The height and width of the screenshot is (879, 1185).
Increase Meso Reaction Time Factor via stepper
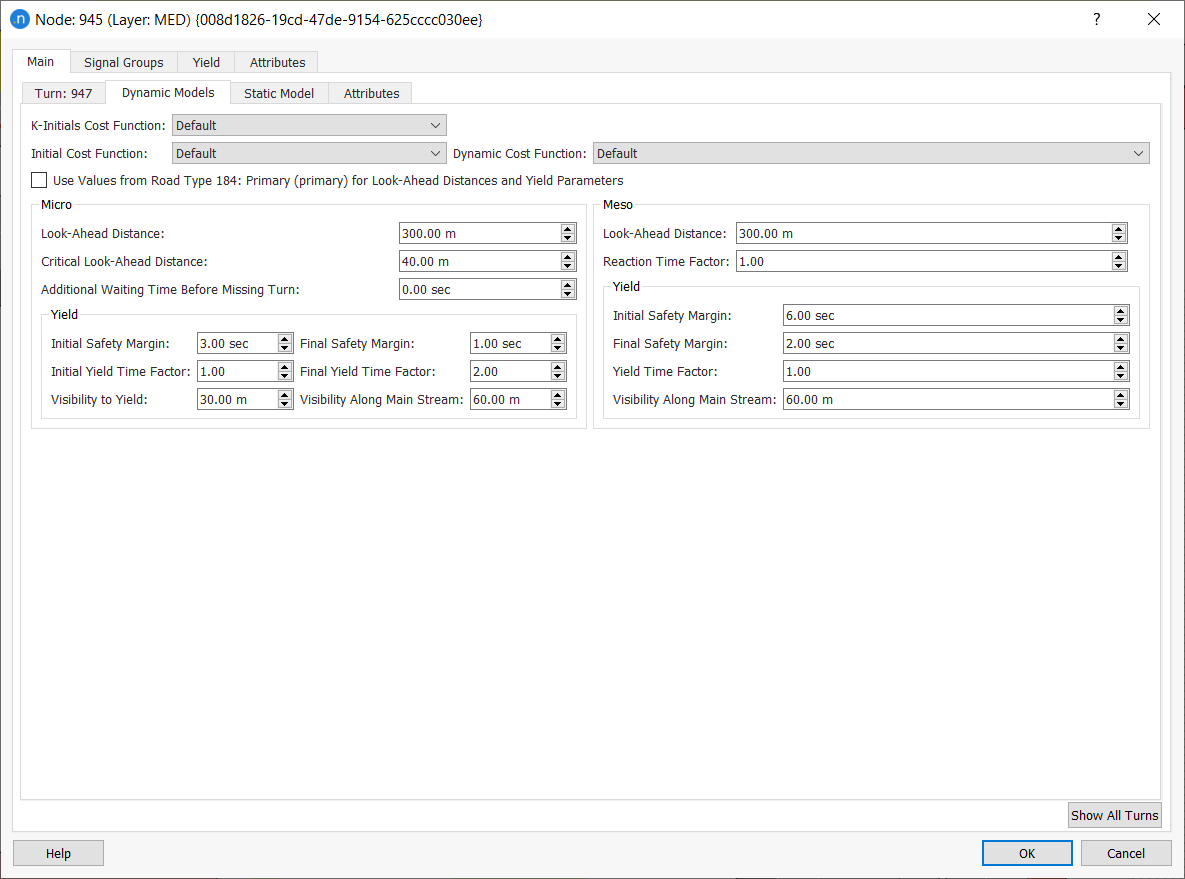[x=1118, y=257]
